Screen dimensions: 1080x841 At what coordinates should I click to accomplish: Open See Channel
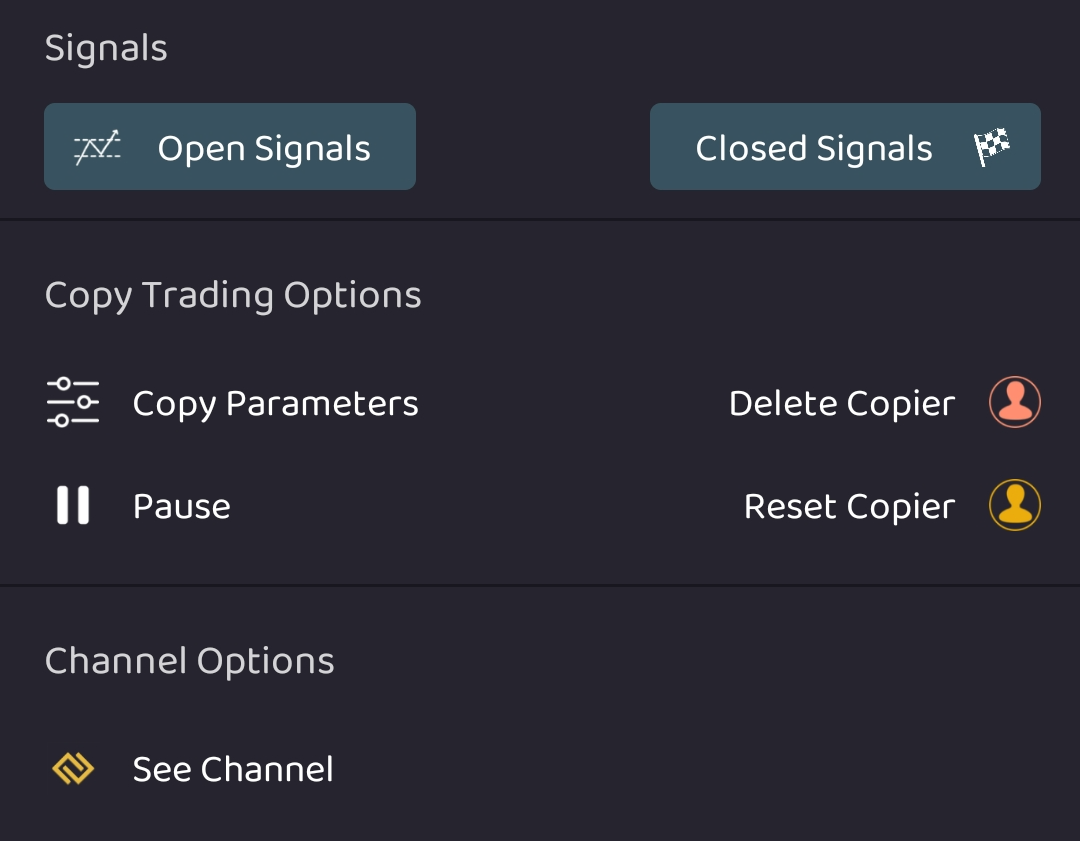pos(232,769)
